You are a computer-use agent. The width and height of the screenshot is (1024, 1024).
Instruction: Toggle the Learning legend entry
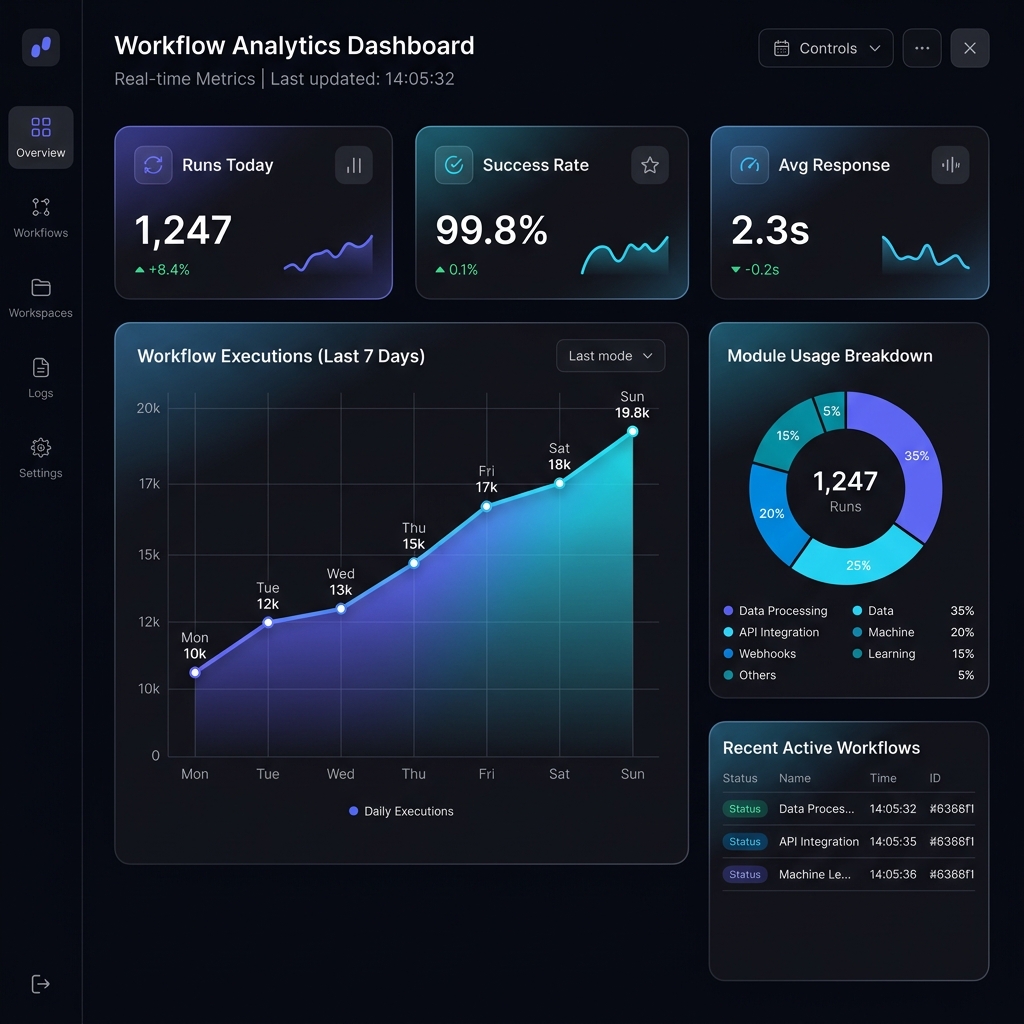[x=884, y=654]
